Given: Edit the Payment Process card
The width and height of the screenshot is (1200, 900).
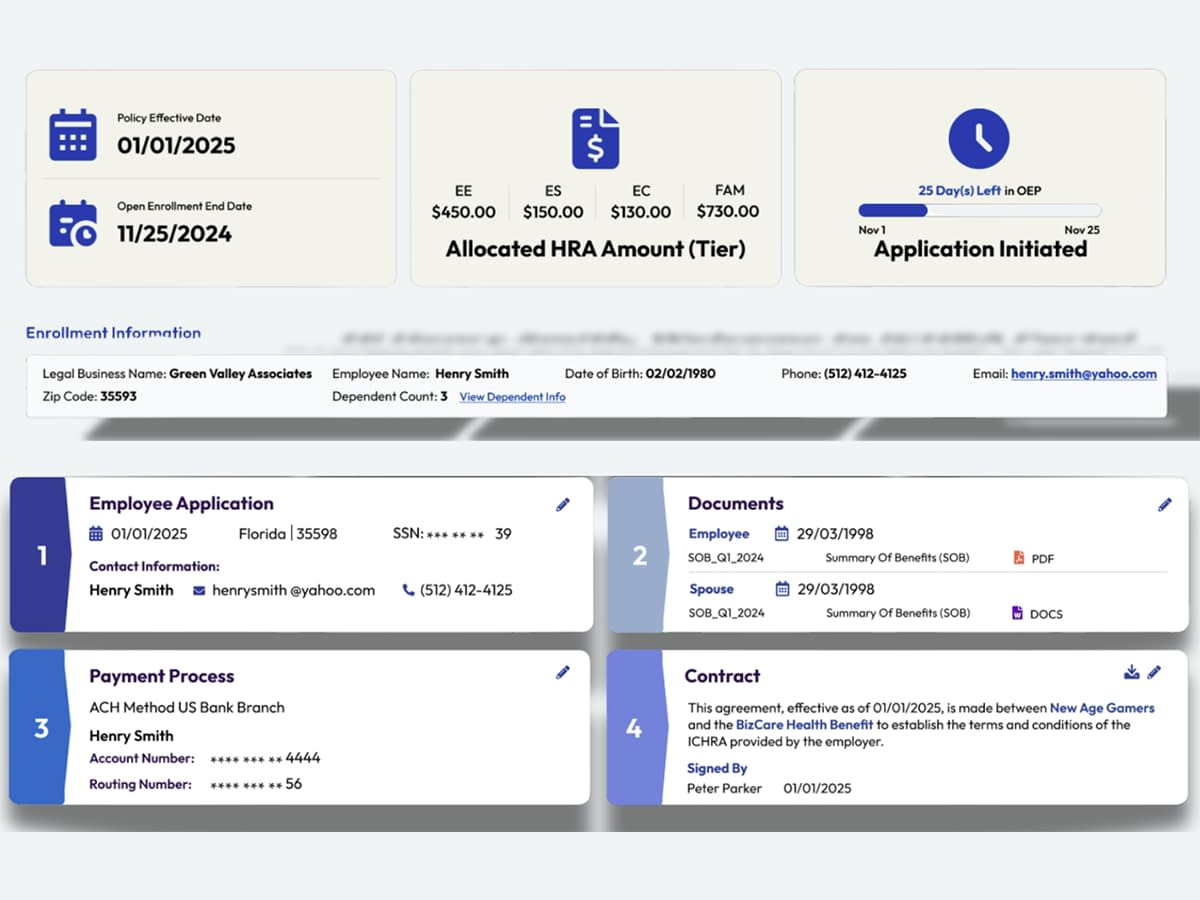Looking at the screenshot, I should click(x=563, y=673).
